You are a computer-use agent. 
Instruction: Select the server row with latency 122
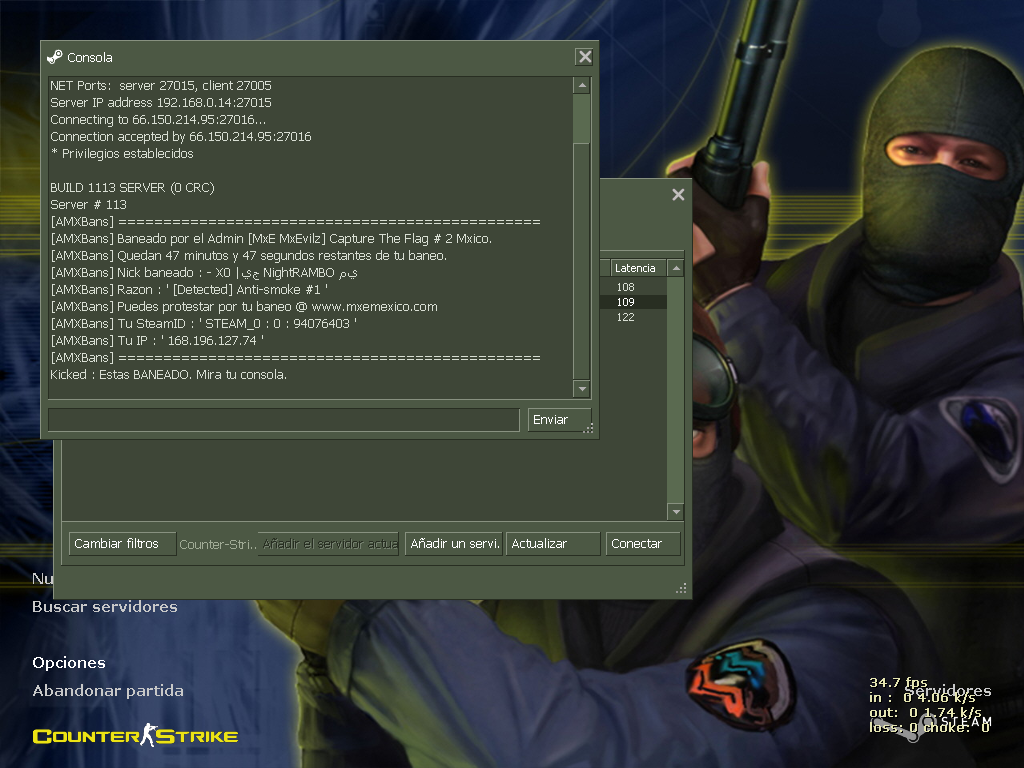pyautogui.click(x=633, y=317)
